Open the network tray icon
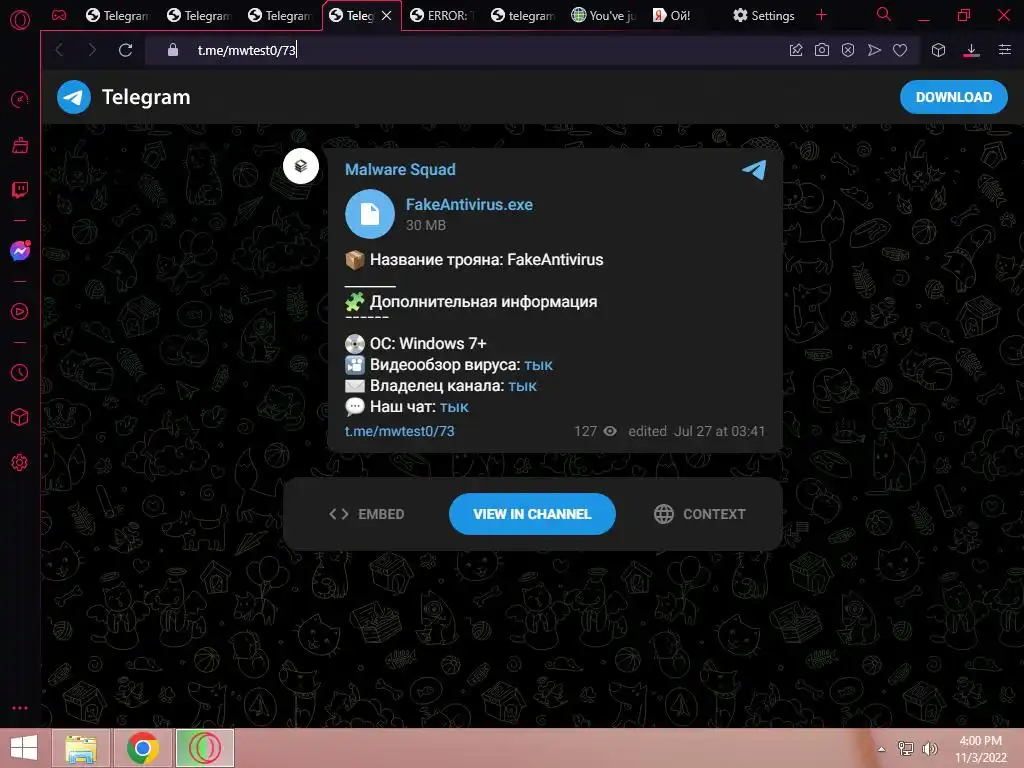 906,748
